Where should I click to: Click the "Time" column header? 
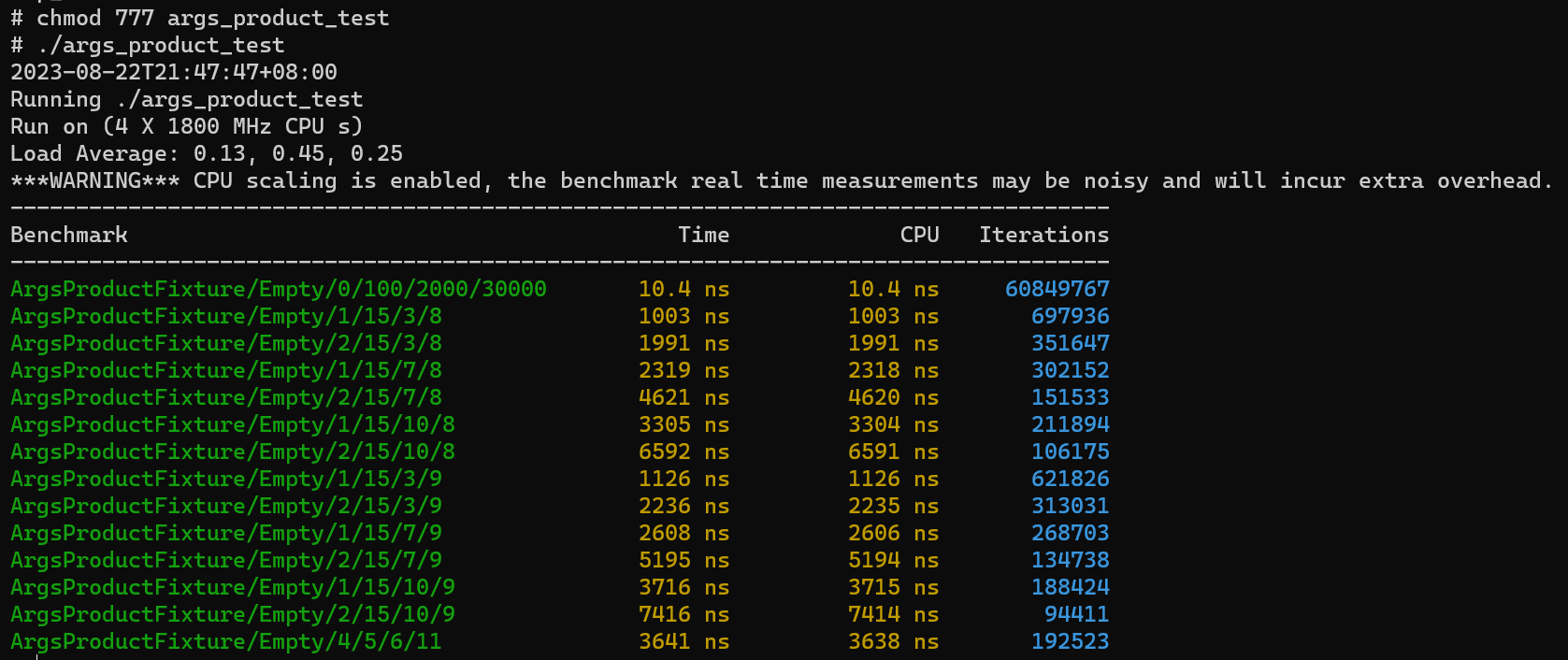(704, 235)
